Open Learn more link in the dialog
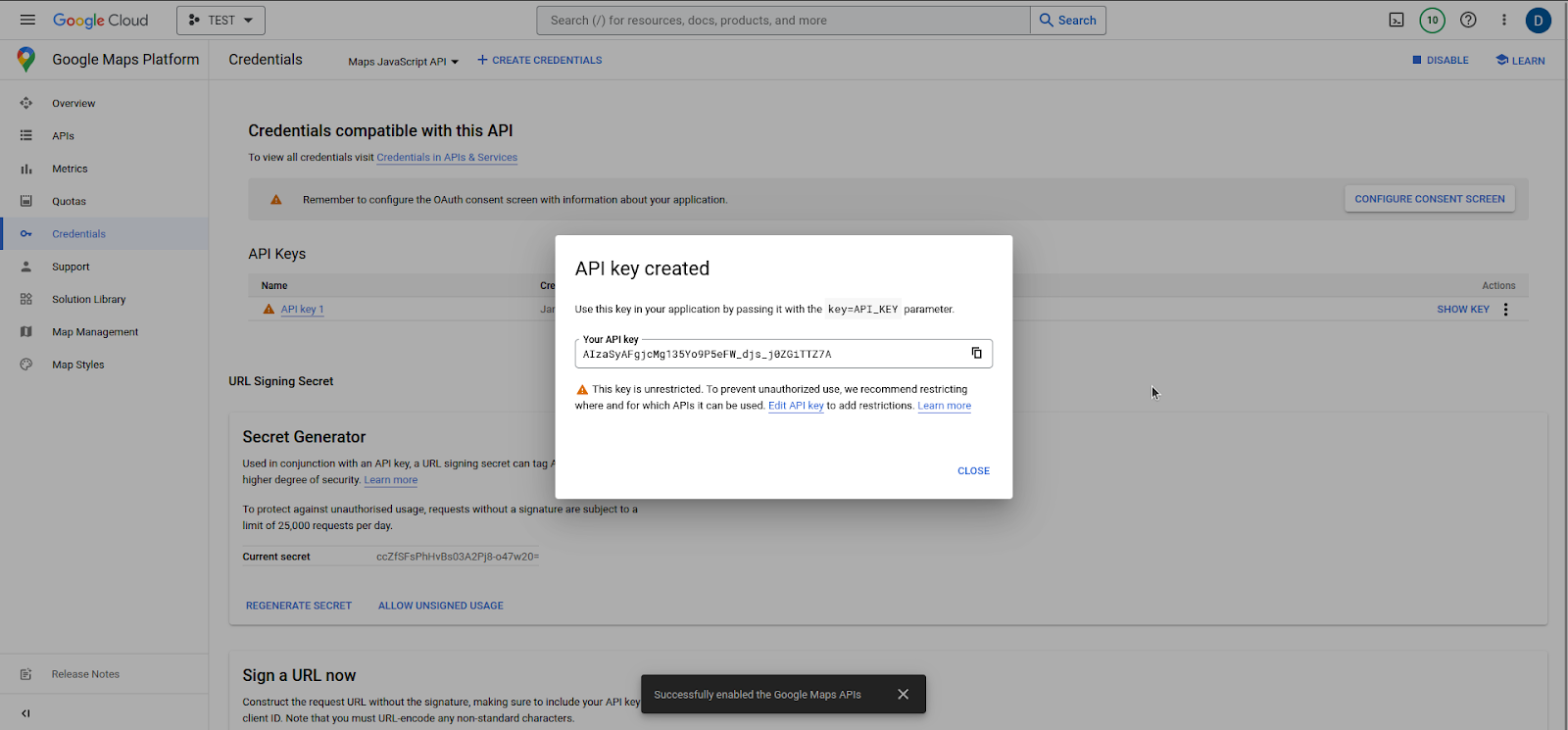The height and width of the screenshot is (730, 1568). 945,406
